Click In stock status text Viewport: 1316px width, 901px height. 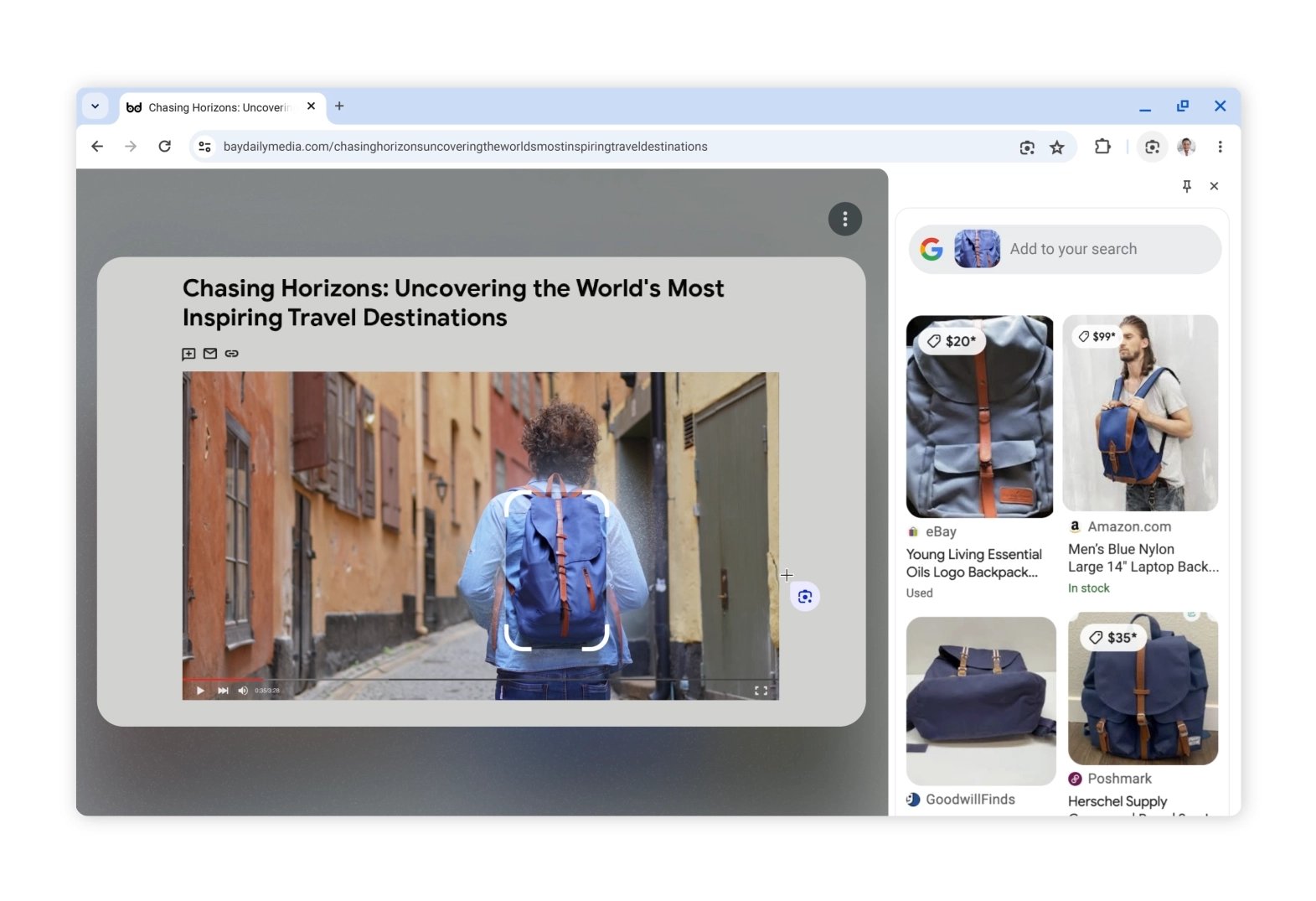click(1089, 588)
